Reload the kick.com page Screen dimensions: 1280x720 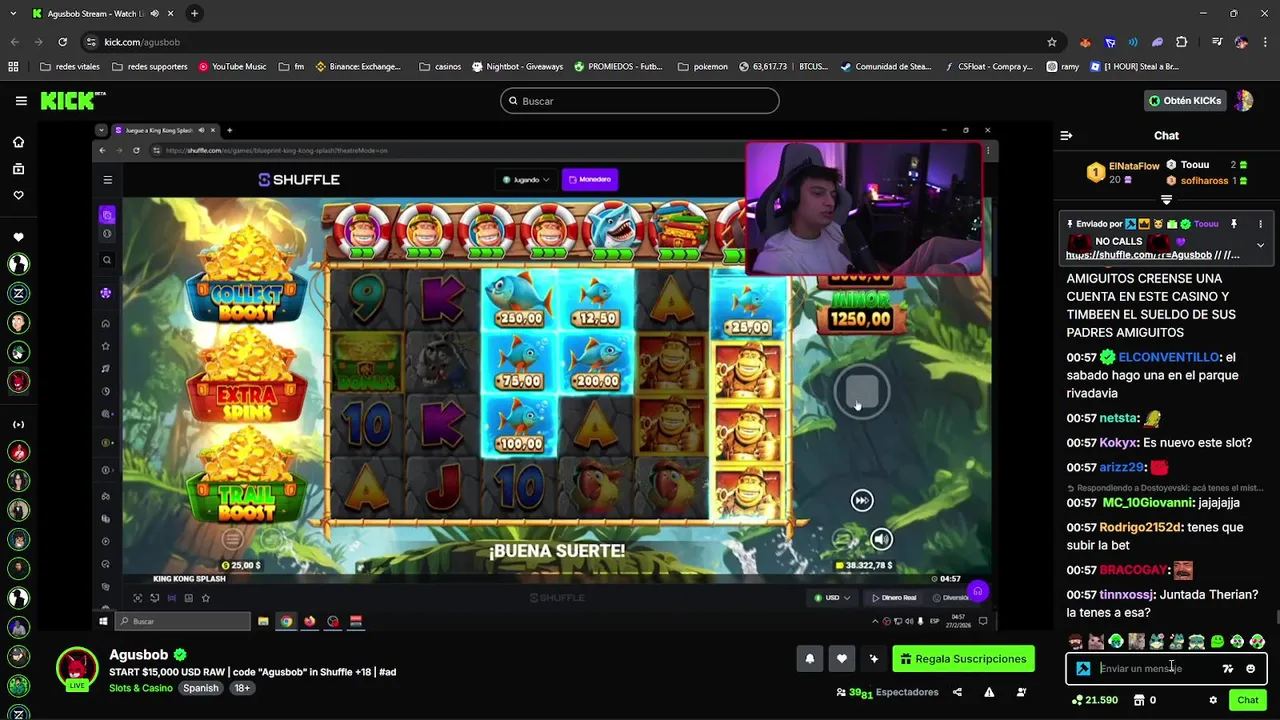tap(62, 42)
